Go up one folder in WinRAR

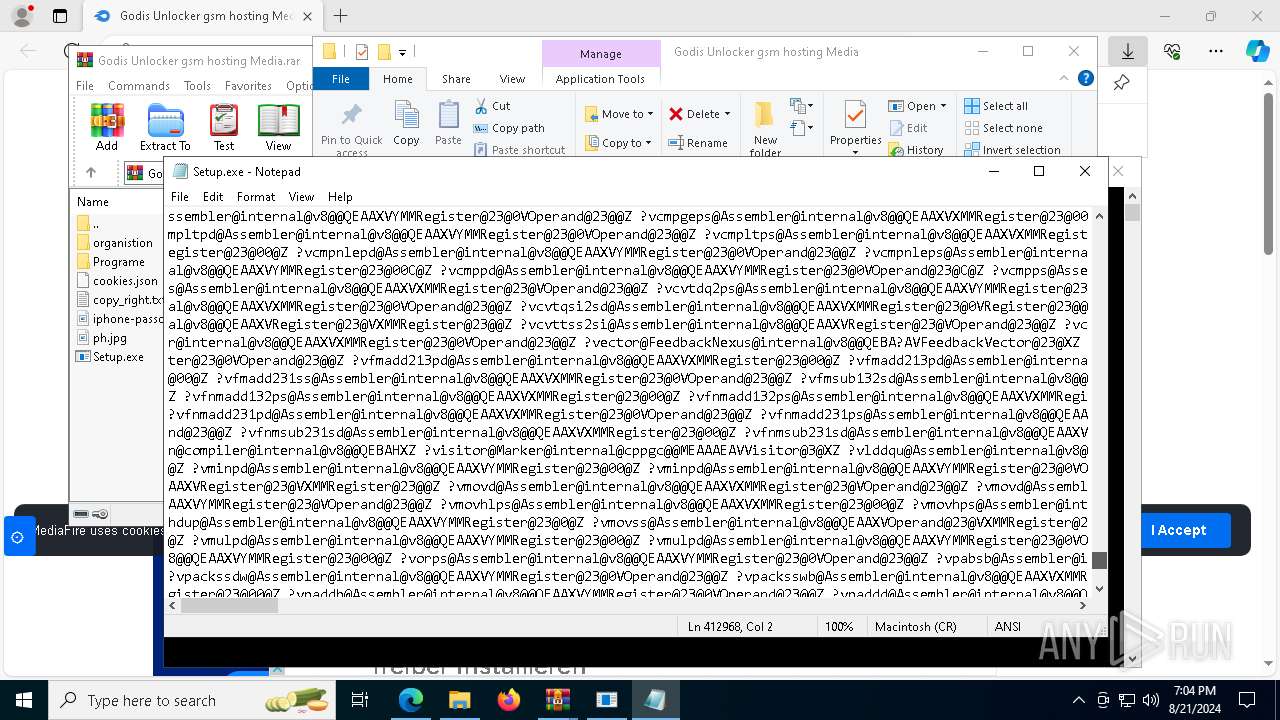[x=91, y=173]
